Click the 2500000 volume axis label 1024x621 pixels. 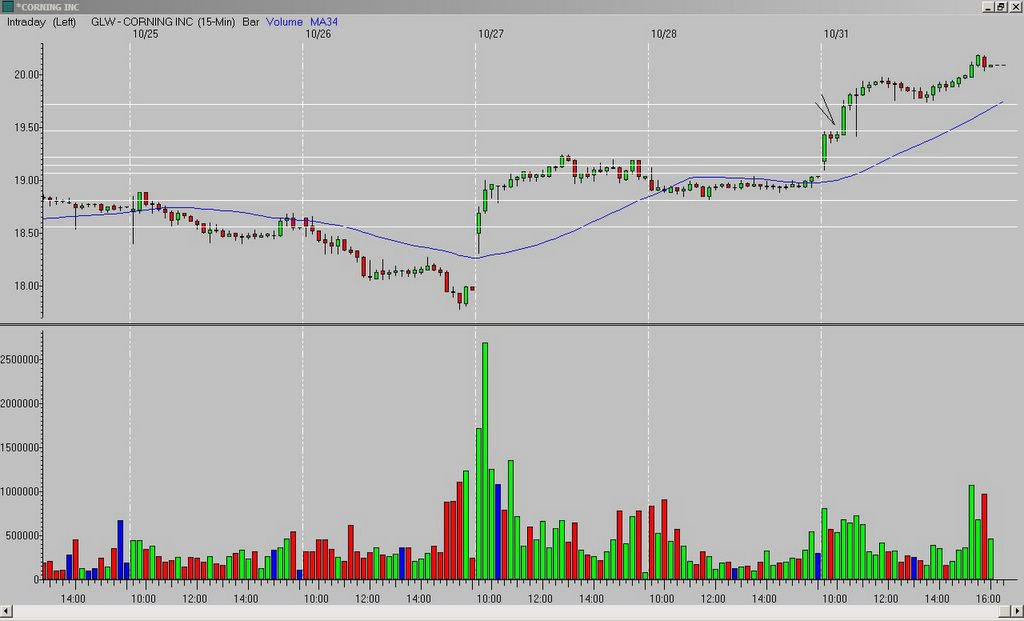point(20,359)
